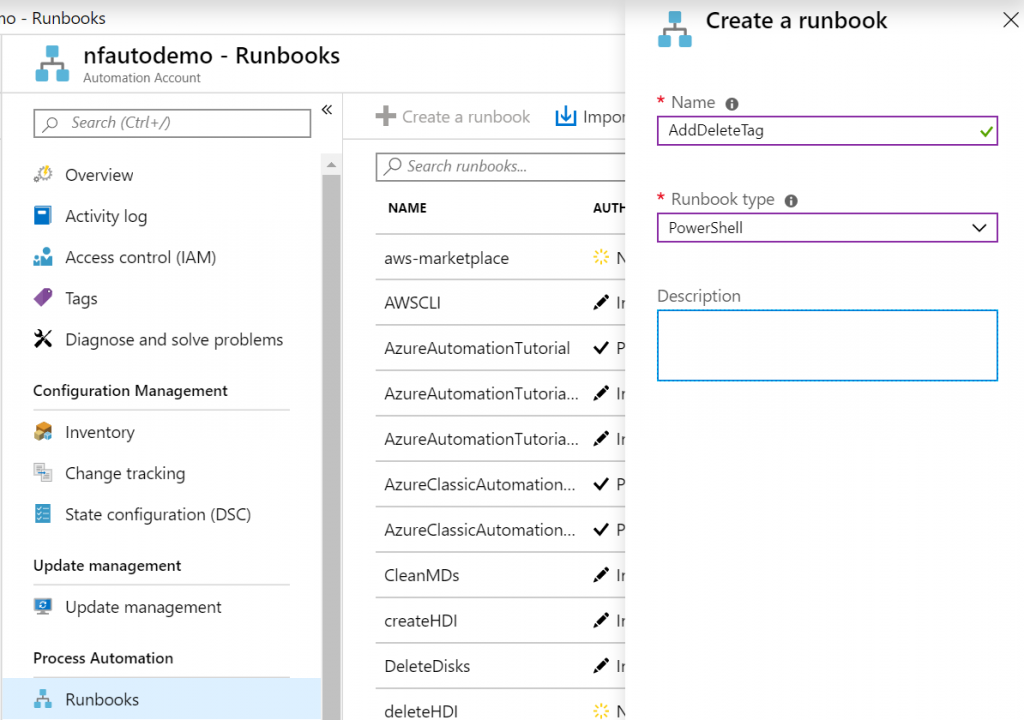
Task: Click the Name field containing AddDeleteTag
Action: [827, 131]
